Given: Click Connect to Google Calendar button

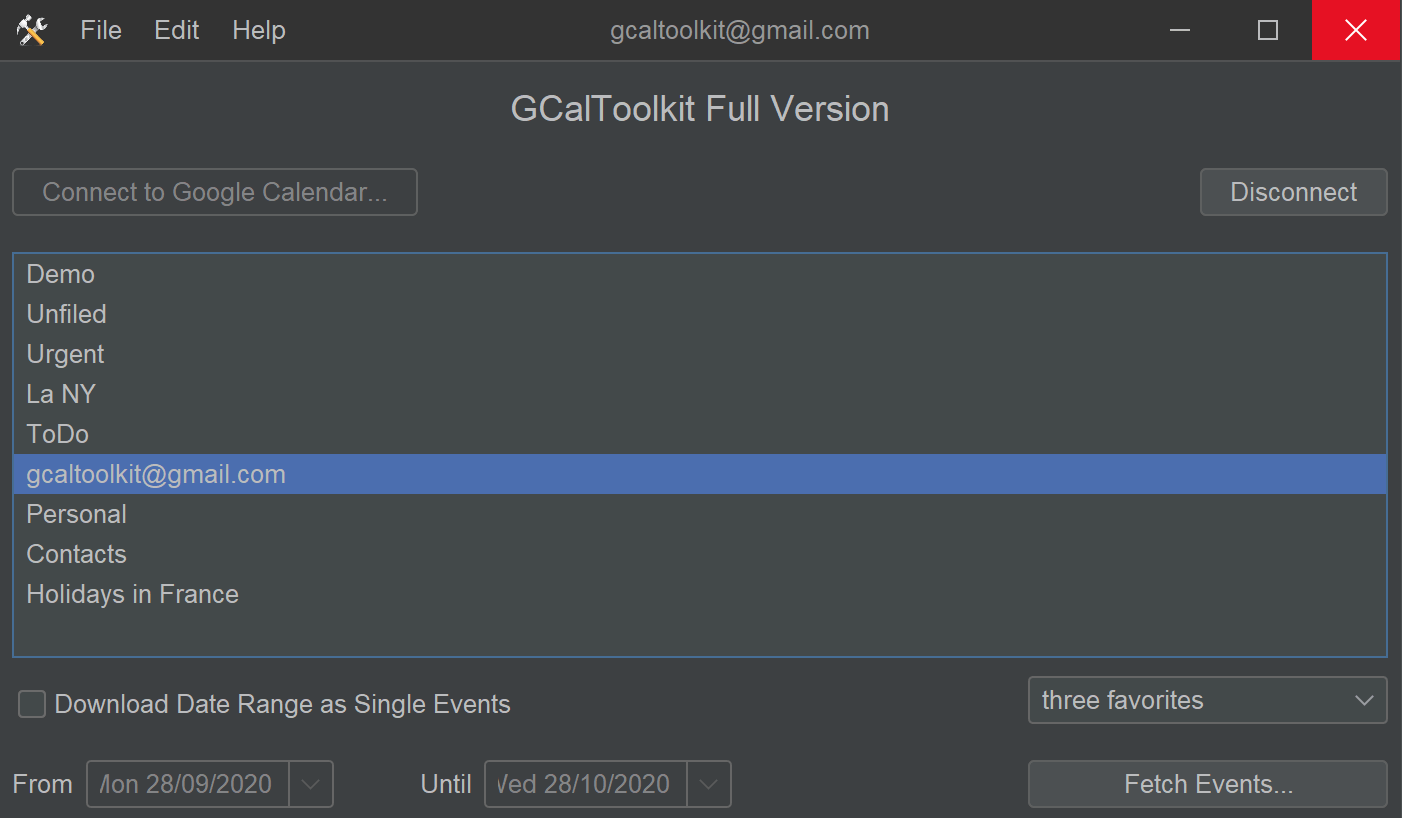Looking at the screenshot, I should tap(215, 192).
